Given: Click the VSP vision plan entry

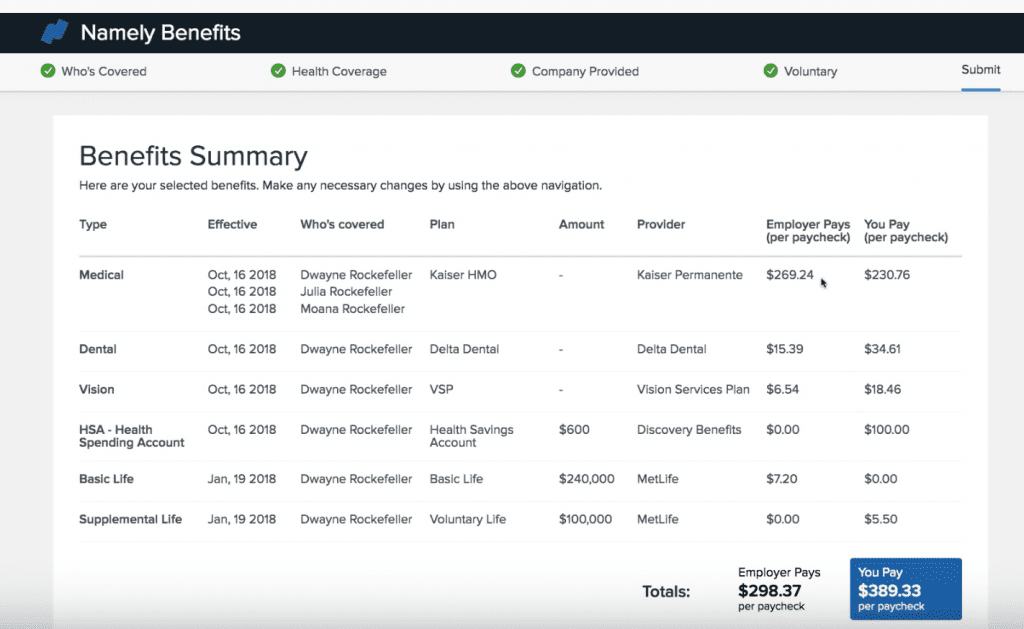Looking at the screenshot, I should 440,389.
